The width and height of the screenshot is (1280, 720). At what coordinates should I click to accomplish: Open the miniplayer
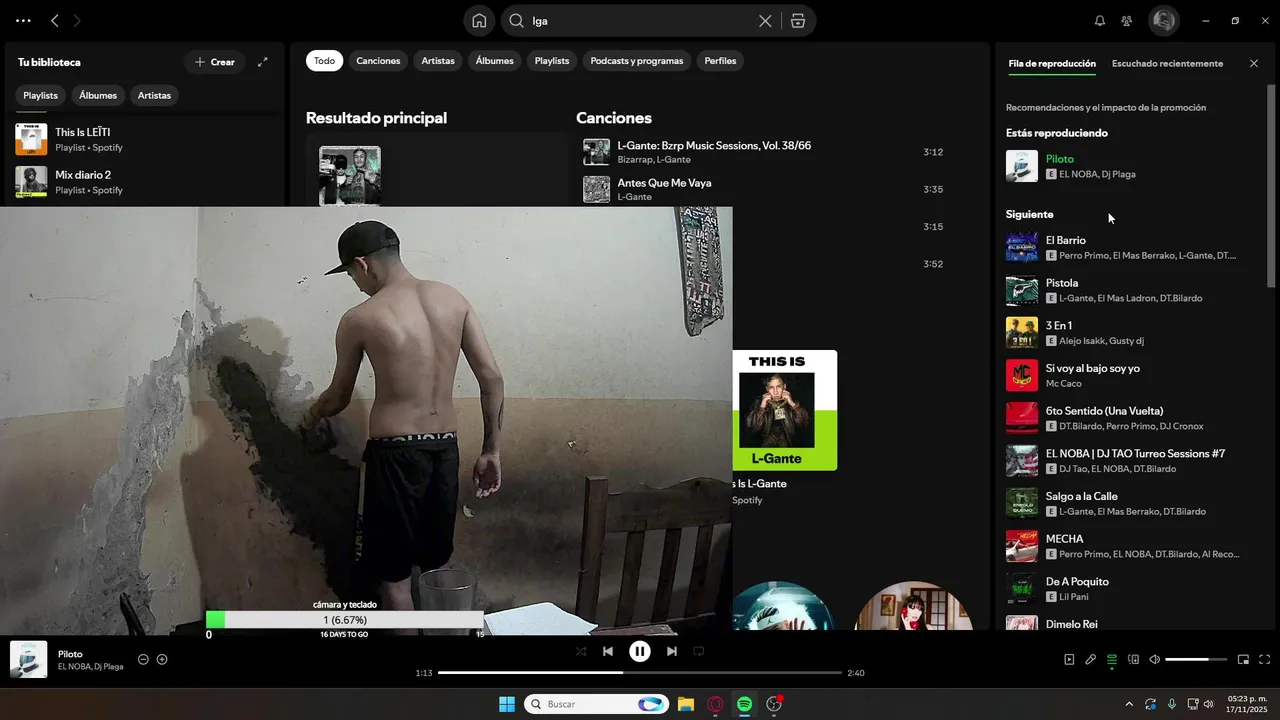pyautogui.click(x=1243, y=659)
